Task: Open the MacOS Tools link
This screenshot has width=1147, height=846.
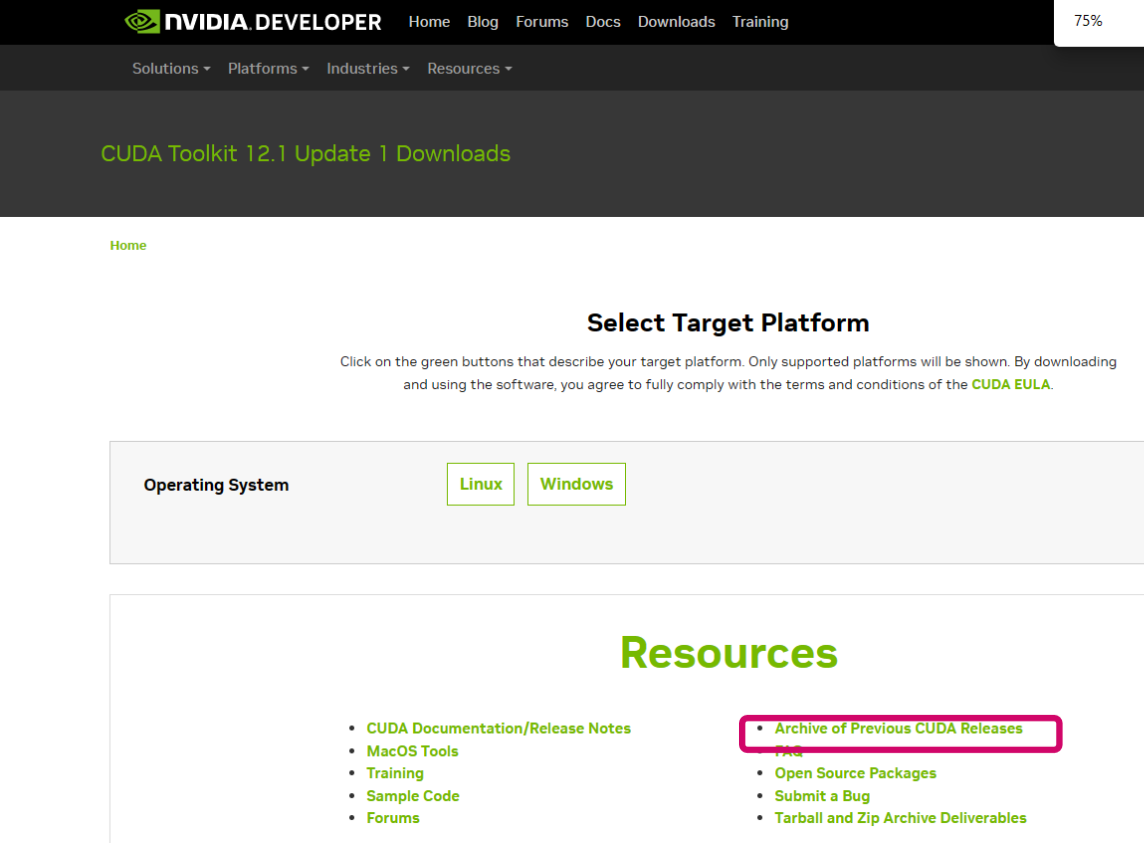Action: coord(413,752)
